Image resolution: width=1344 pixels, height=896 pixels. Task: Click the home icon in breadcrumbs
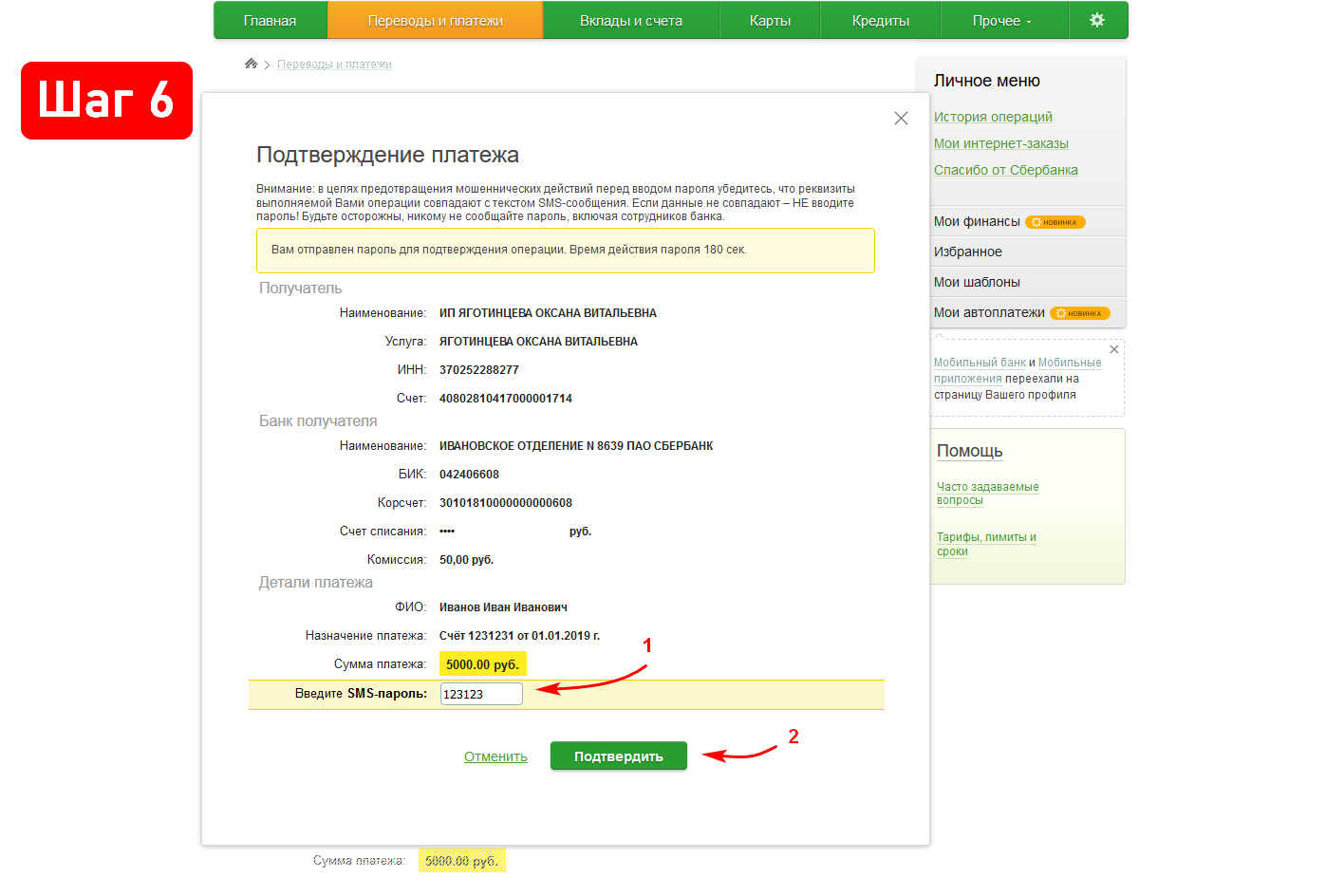[251, 64]
